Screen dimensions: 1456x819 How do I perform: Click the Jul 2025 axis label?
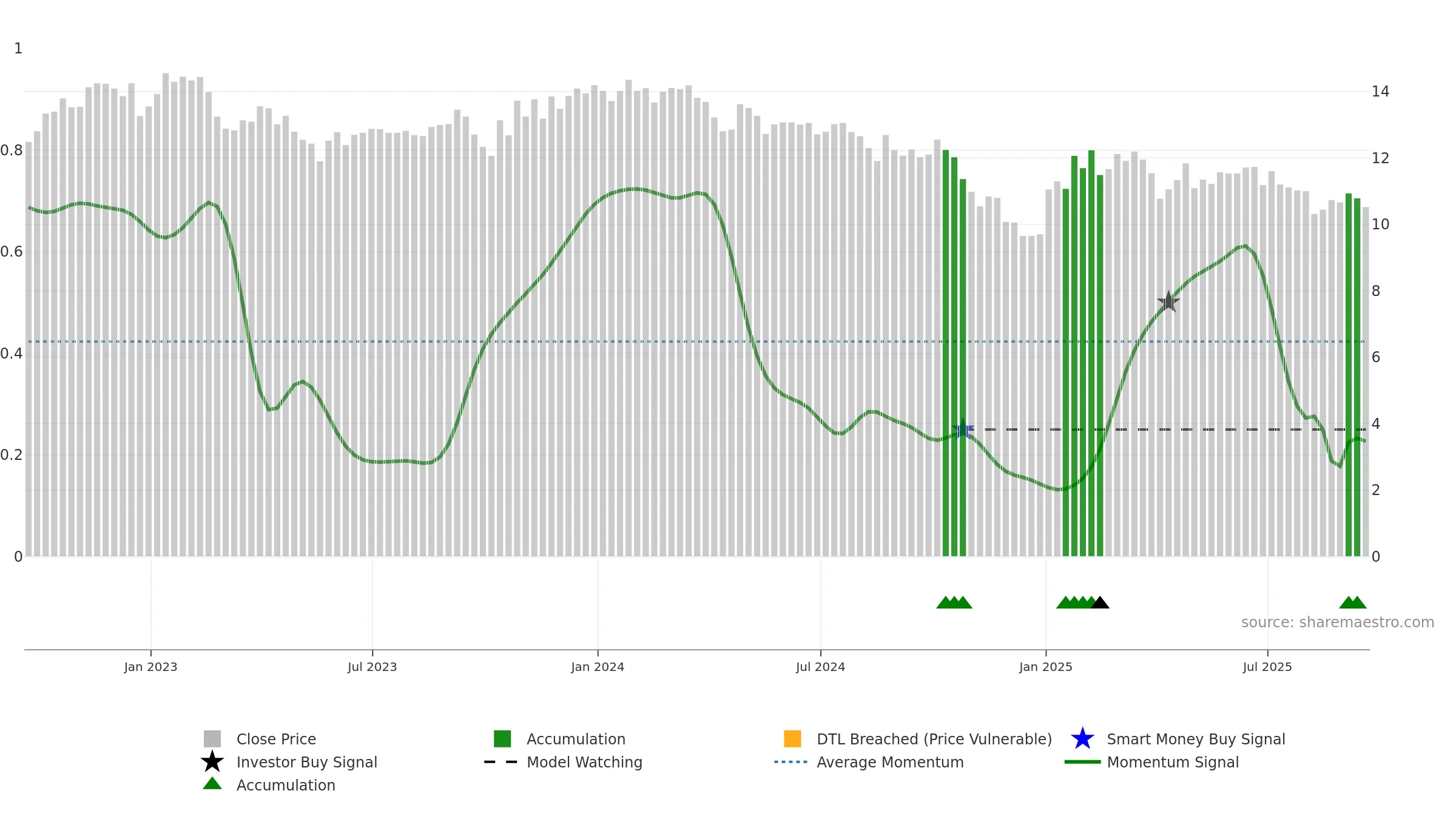click(x=1267, y=667)
